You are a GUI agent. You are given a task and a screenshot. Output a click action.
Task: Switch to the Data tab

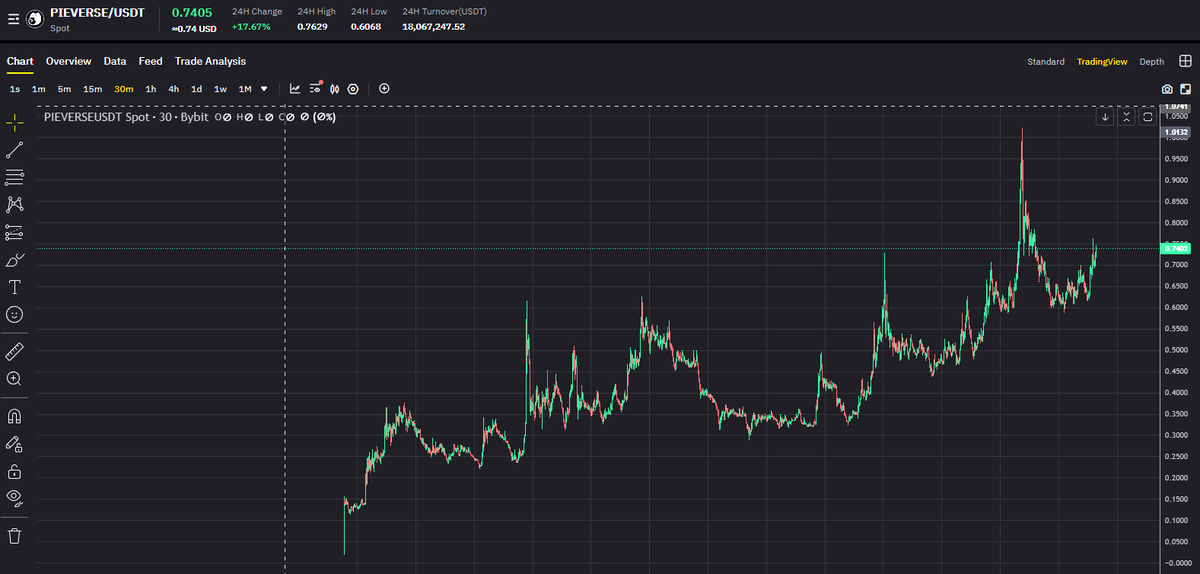click(x=115, y=61)
